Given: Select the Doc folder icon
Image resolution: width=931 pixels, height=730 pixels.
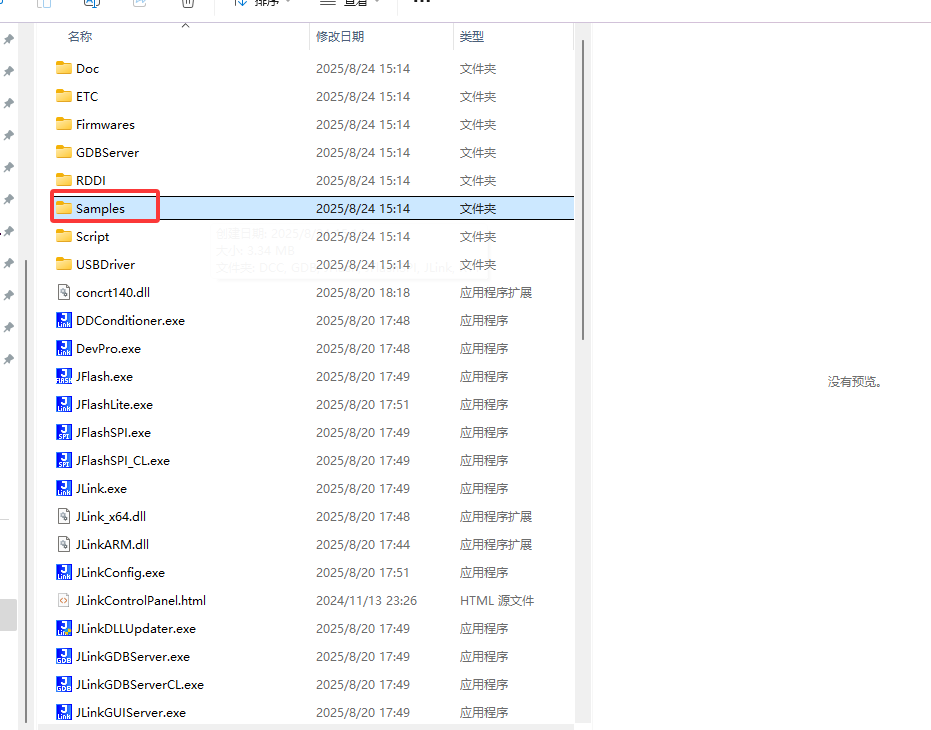Looking at the screenshot, I should click(64, 69).
